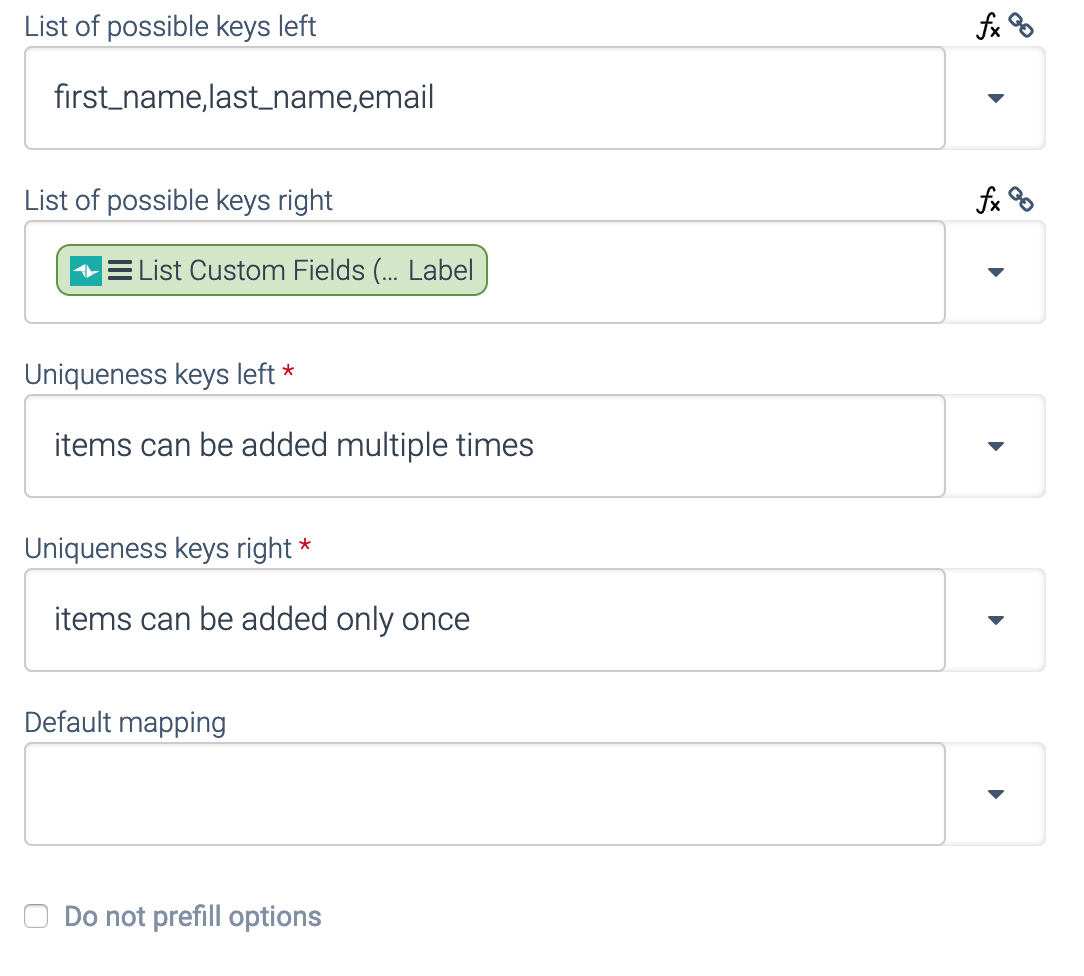The image size is (1084, 976).
Task: Expand the List of possible keys right dropdown
Action: (996, 272)
